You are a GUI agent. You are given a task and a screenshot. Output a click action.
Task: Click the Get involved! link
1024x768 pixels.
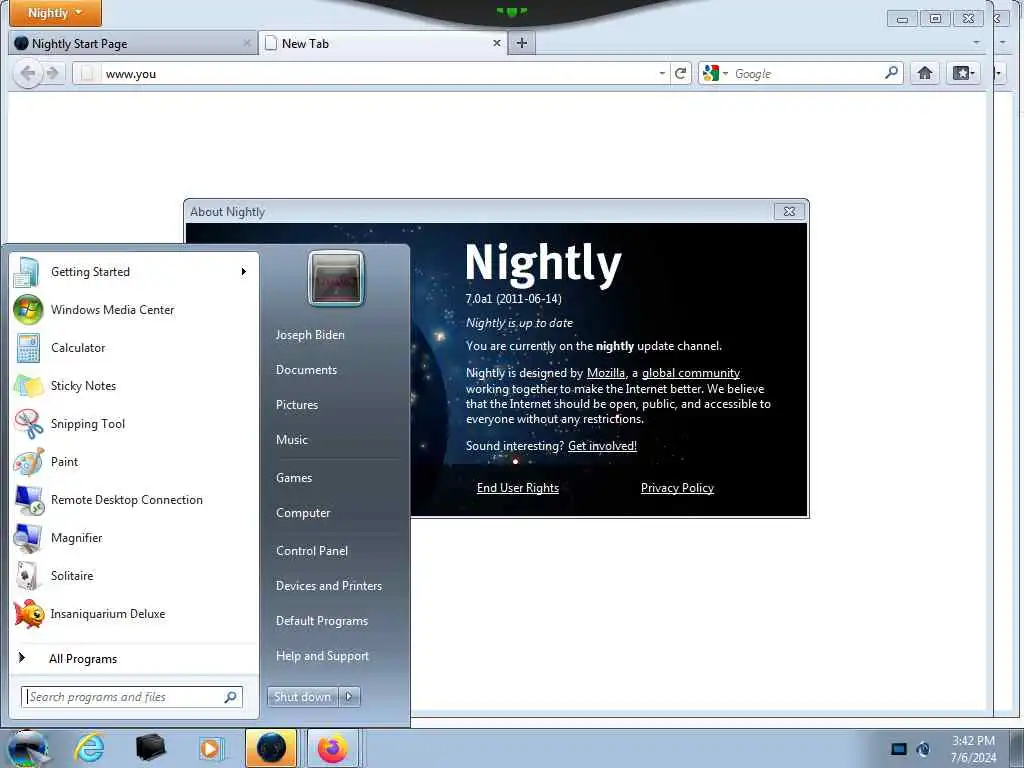coord(602,446)
